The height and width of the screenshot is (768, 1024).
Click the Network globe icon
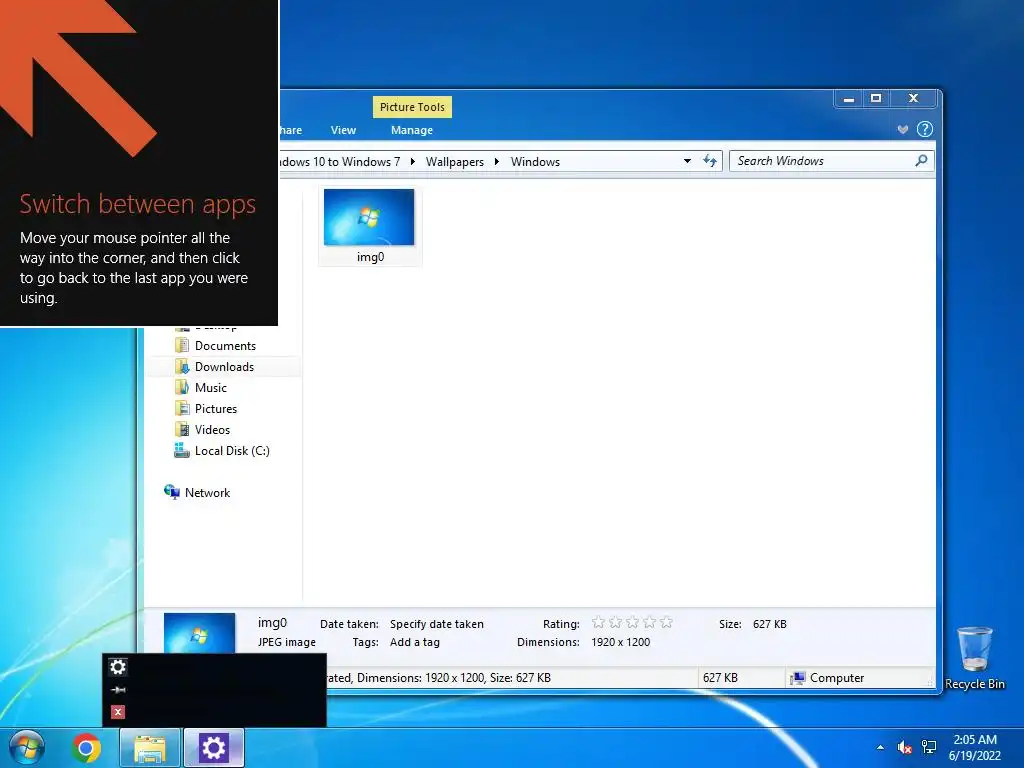click(x=172, y=492)
